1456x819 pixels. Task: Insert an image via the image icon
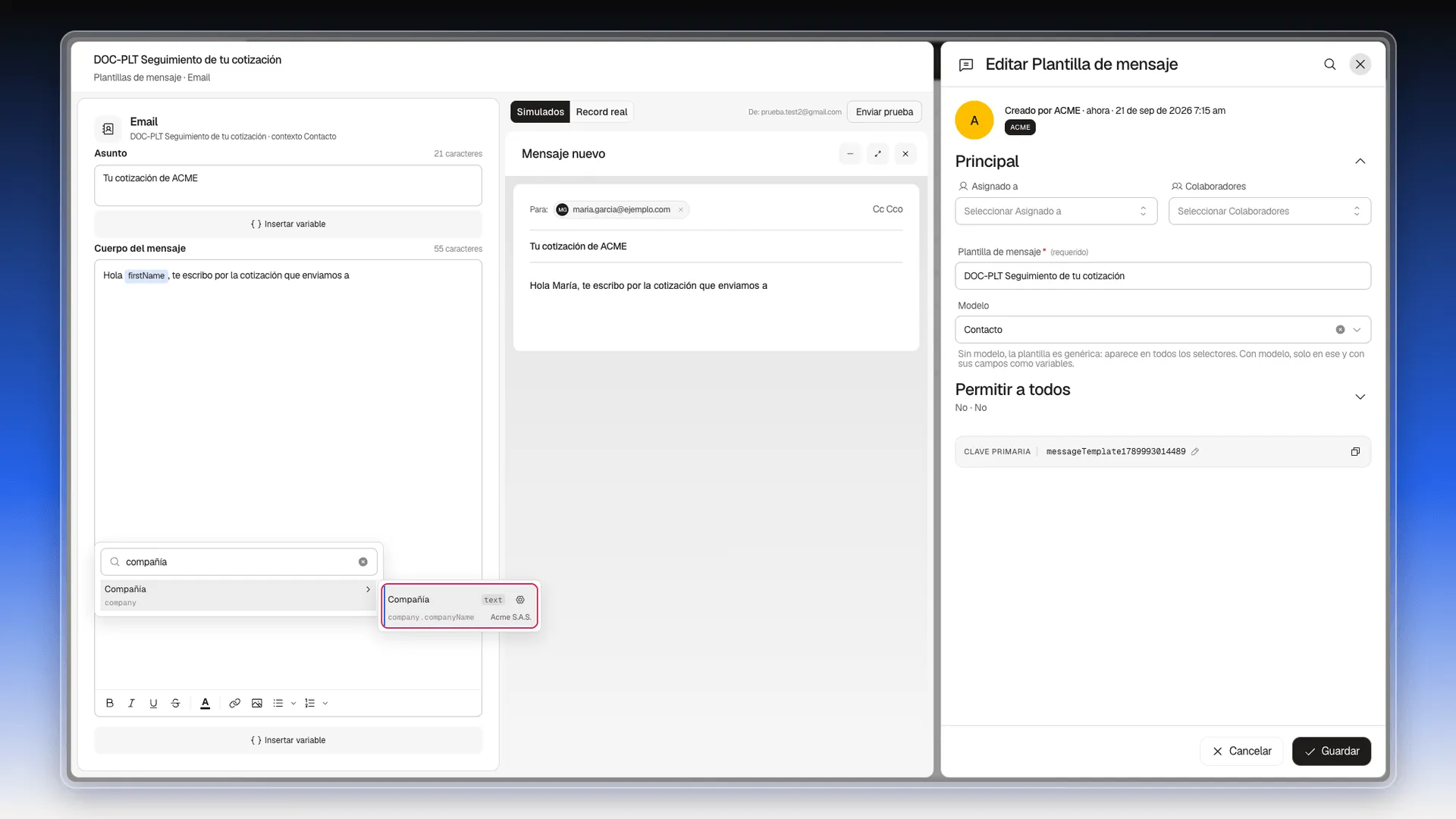tap(257, 703)
